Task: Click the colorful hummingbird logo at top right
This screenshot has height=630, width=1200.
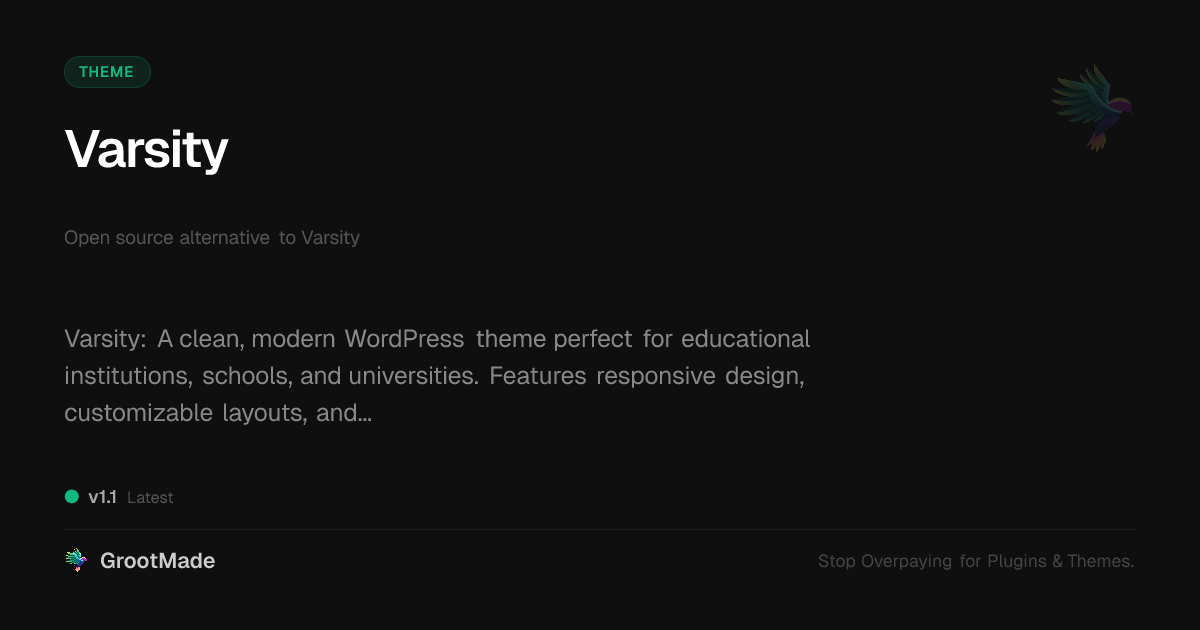Action: point(1092,107)
